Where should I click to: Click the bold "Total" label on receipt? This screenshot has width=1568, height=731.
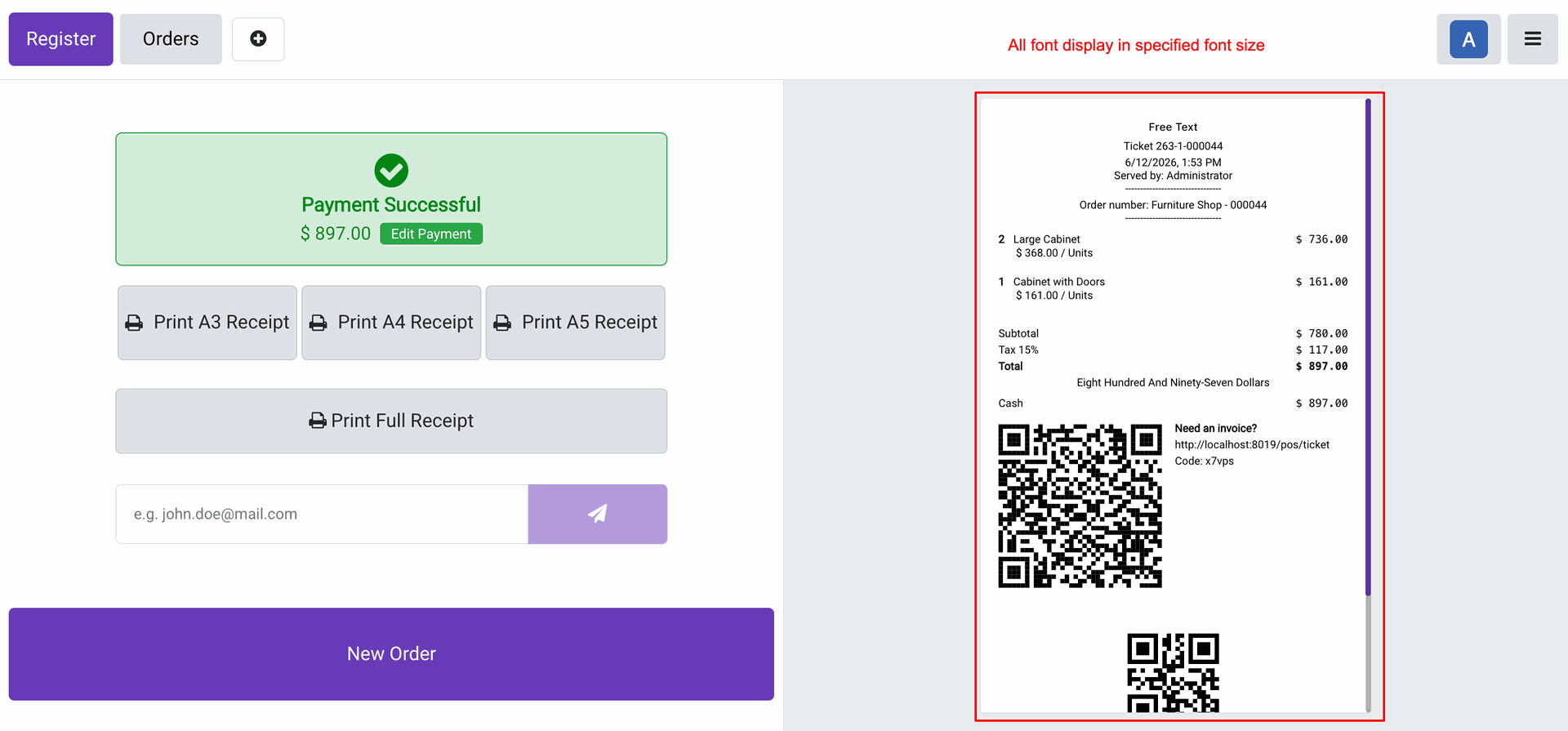coord(1010,367)
